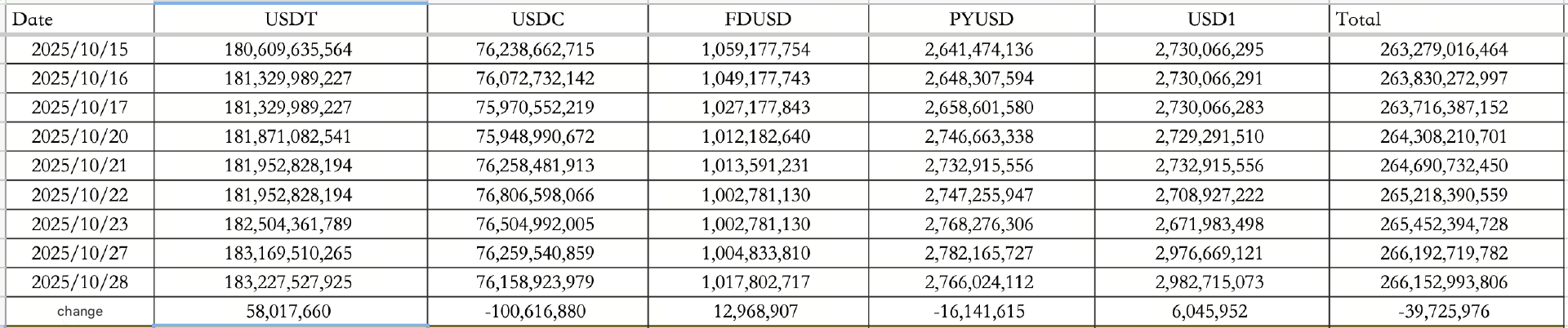This screenshot has width=1568, height=328.
Task: Click PYUSD change value -16,141,615
Action: click(x=979, y=312)
